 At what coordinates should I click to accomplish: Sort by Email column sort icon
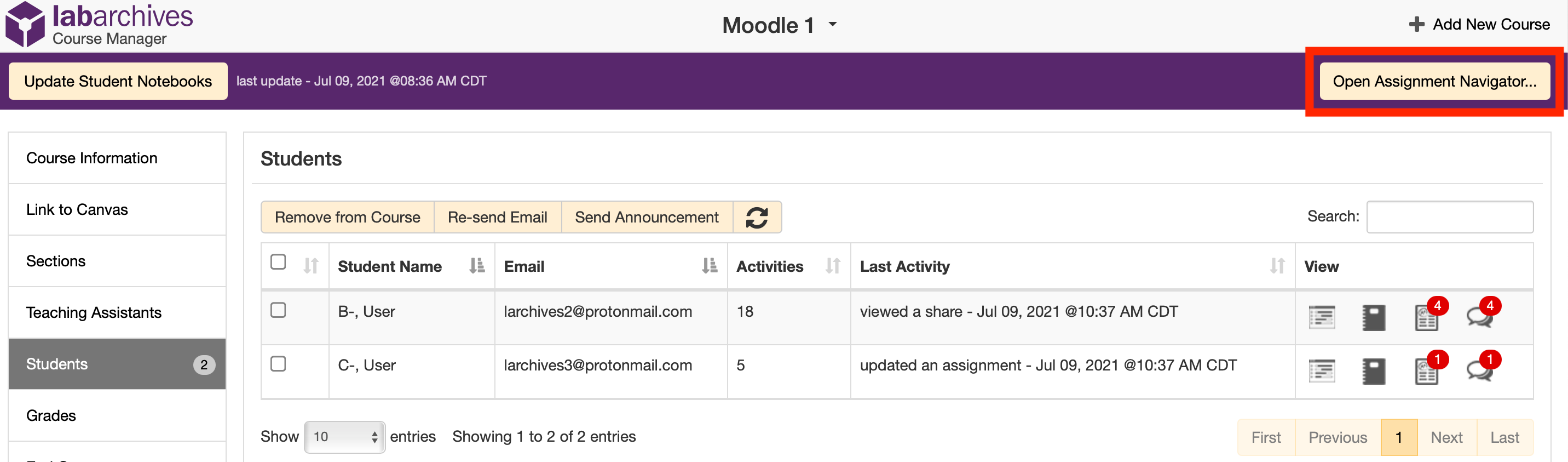(x=710, y=266)
